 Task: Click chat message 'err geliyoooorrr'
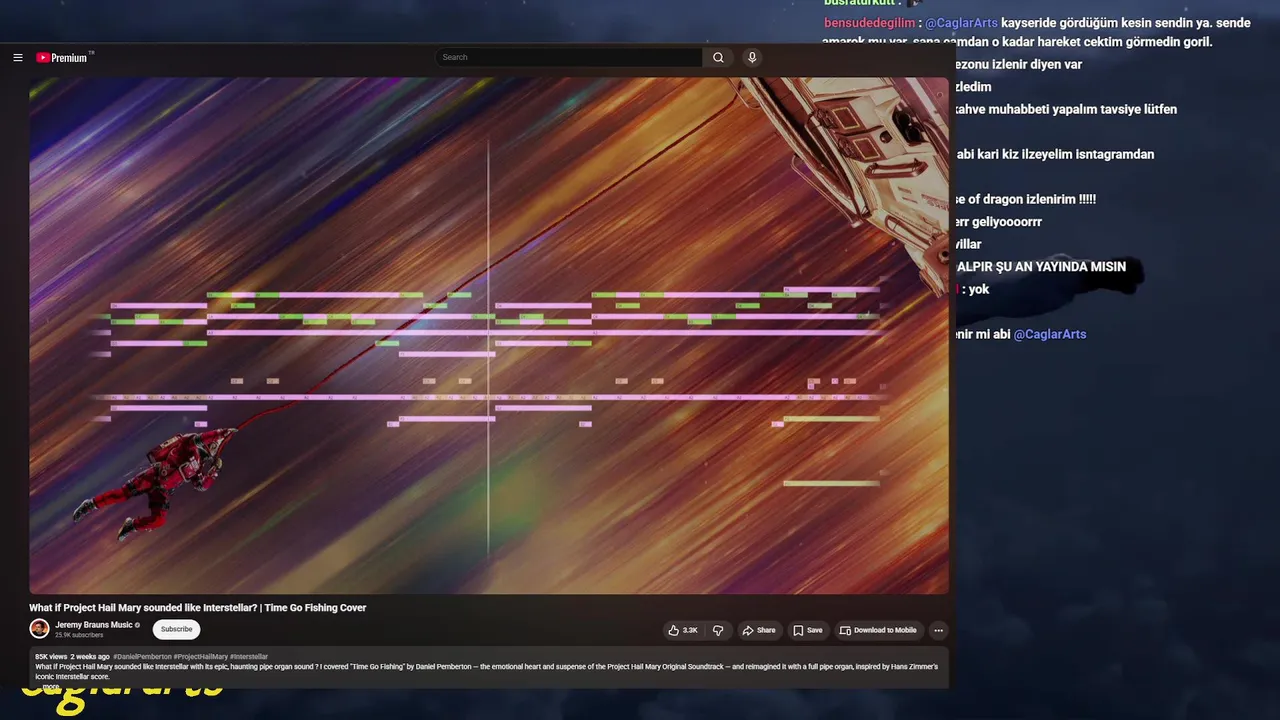tap(998, 222)
